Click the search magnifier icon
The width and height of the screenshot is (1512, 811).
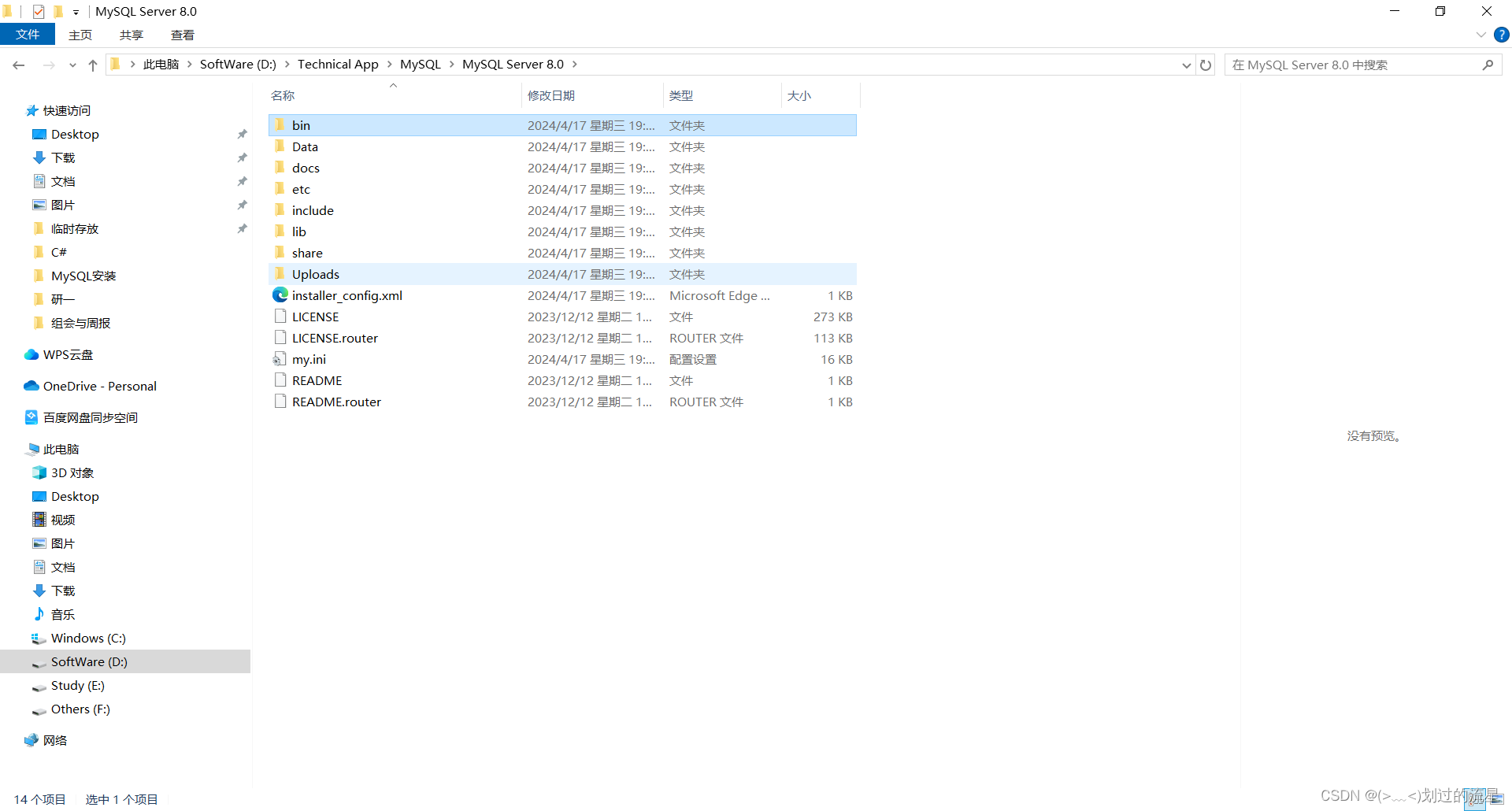(x=1488, y=65)
